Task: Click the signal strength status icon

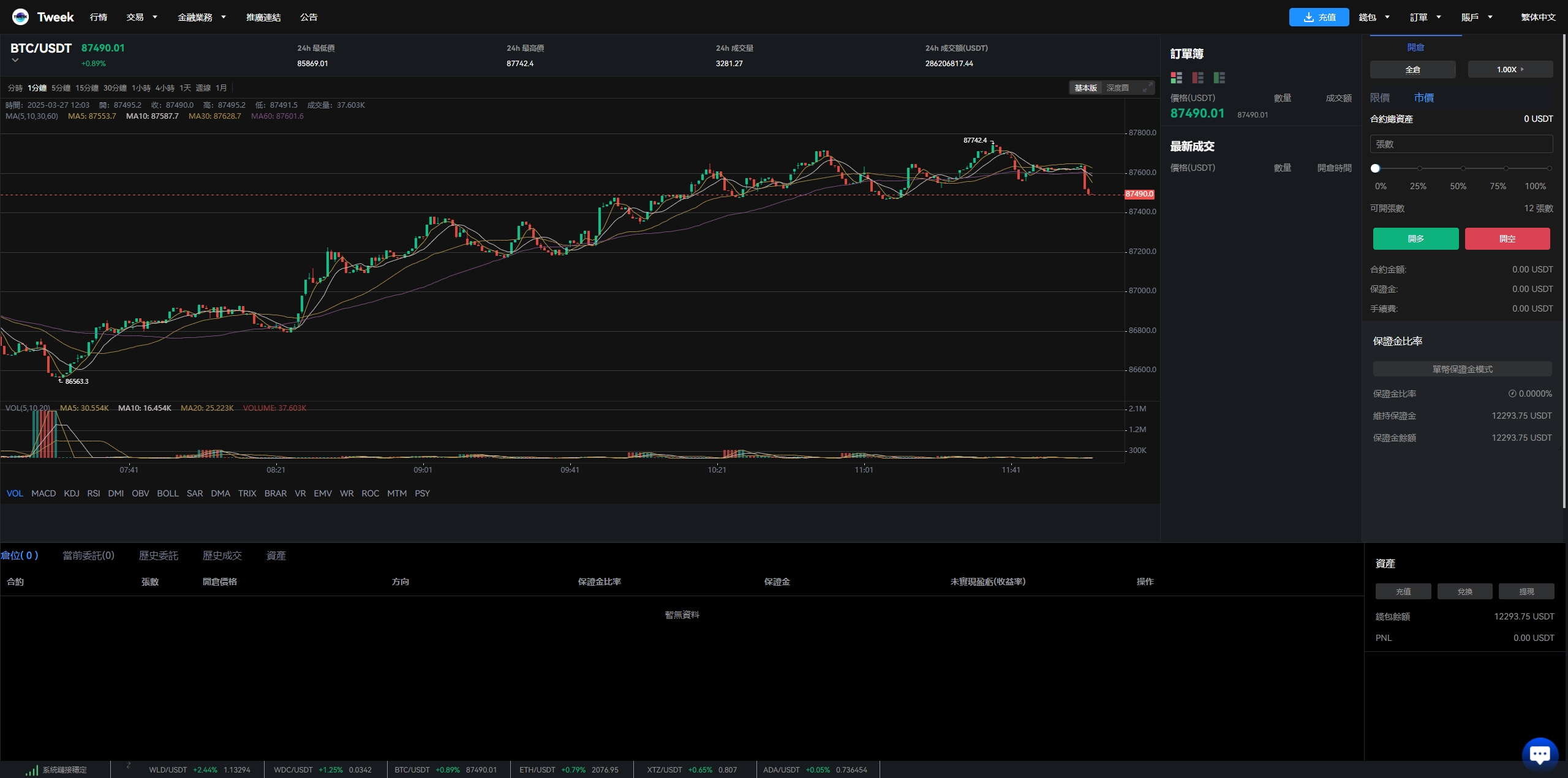Action: point(32,770)
